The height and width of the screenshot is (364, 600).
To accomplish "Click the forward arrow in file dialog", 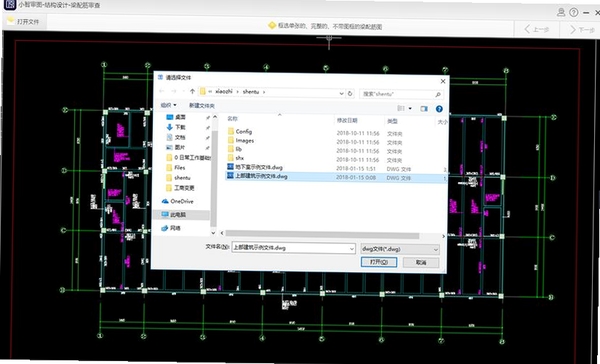I will [174, 91].
